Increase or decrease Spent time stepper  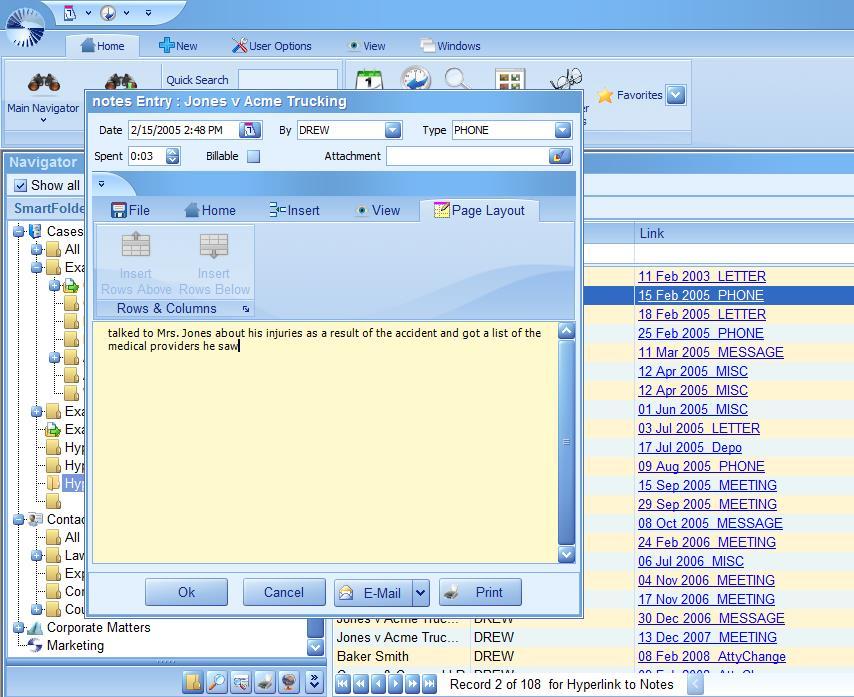[x=173, y=156]
